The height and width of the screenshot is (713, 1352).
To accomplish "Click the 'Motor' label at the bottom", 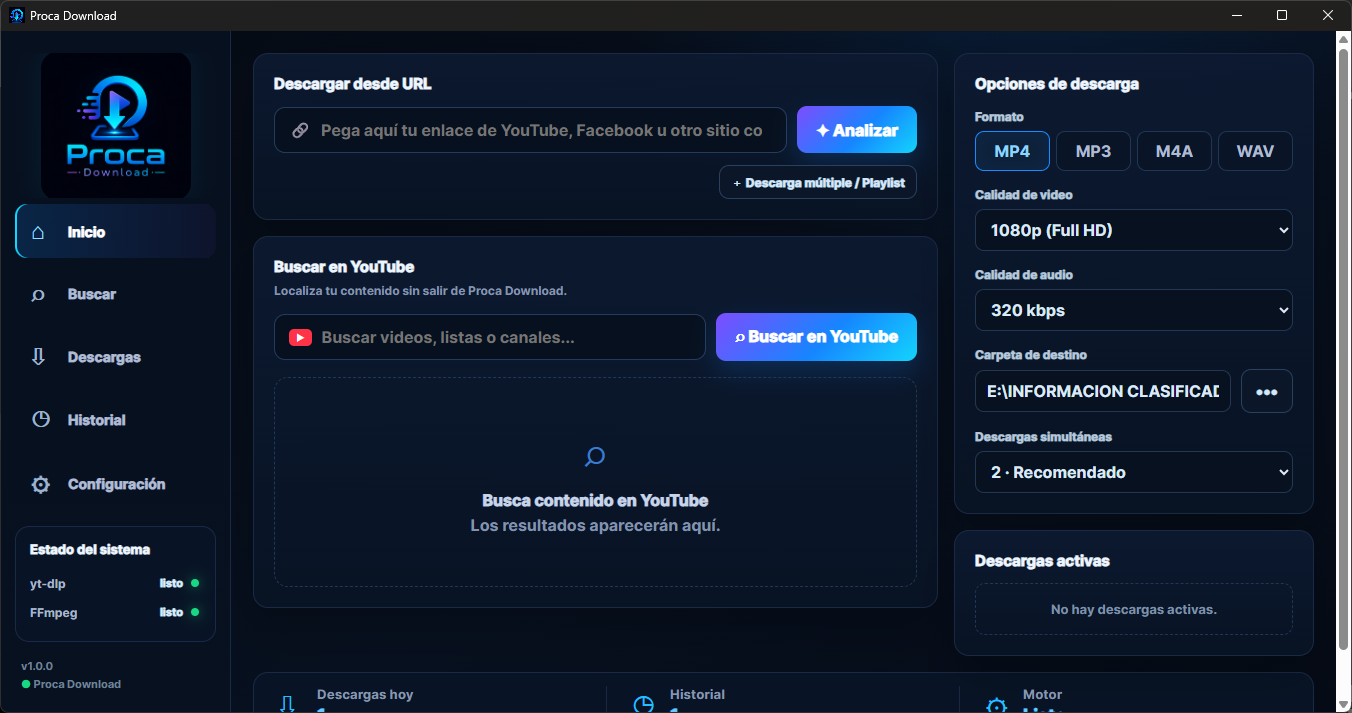I will [x=1042, y=694].
